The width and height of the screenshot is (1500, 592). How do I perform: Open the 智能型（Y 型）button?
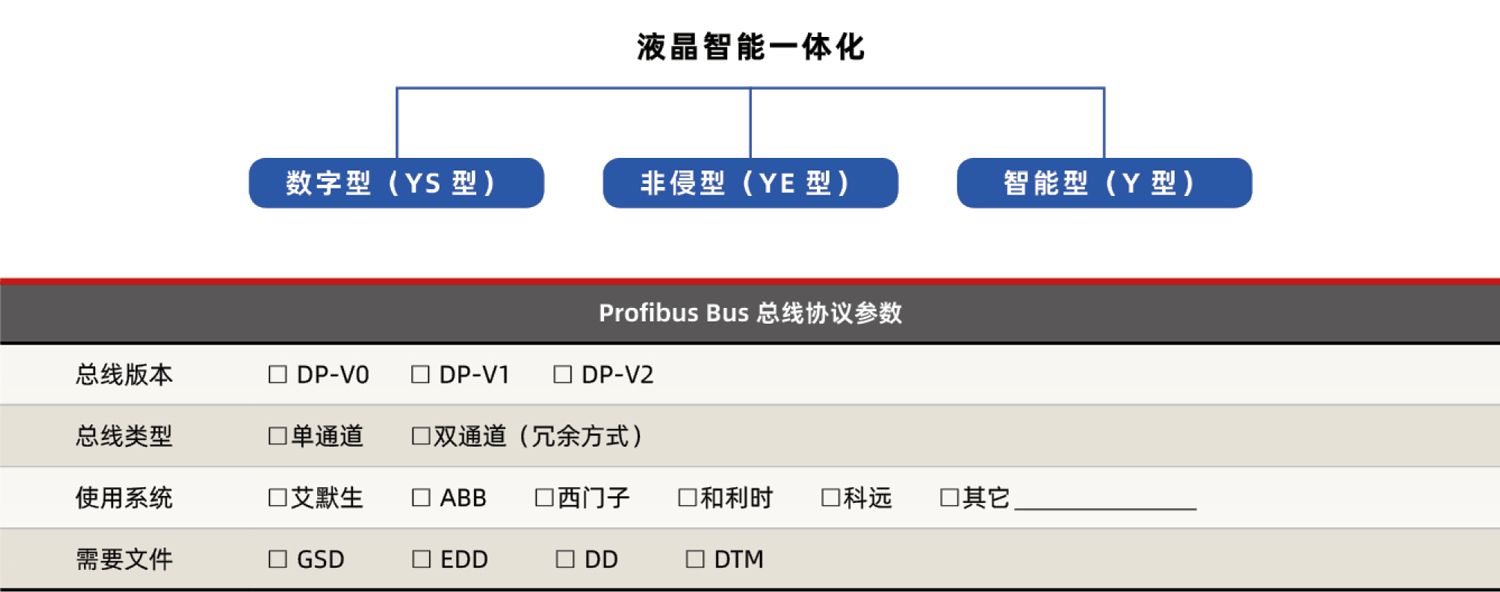coord(1104,183)
